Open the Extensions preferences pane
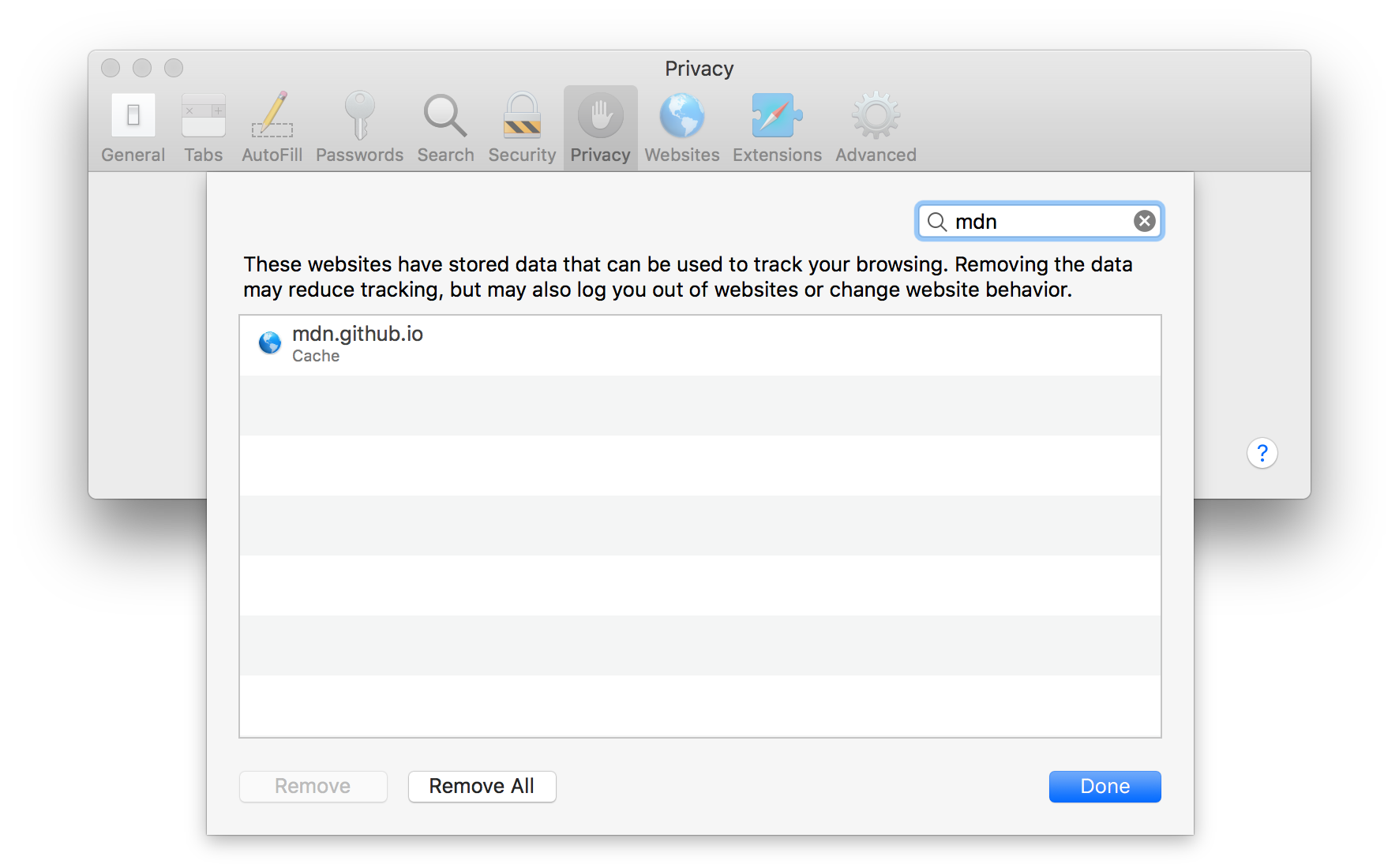This screenshot has width=1399, height=868. (777, 129)
